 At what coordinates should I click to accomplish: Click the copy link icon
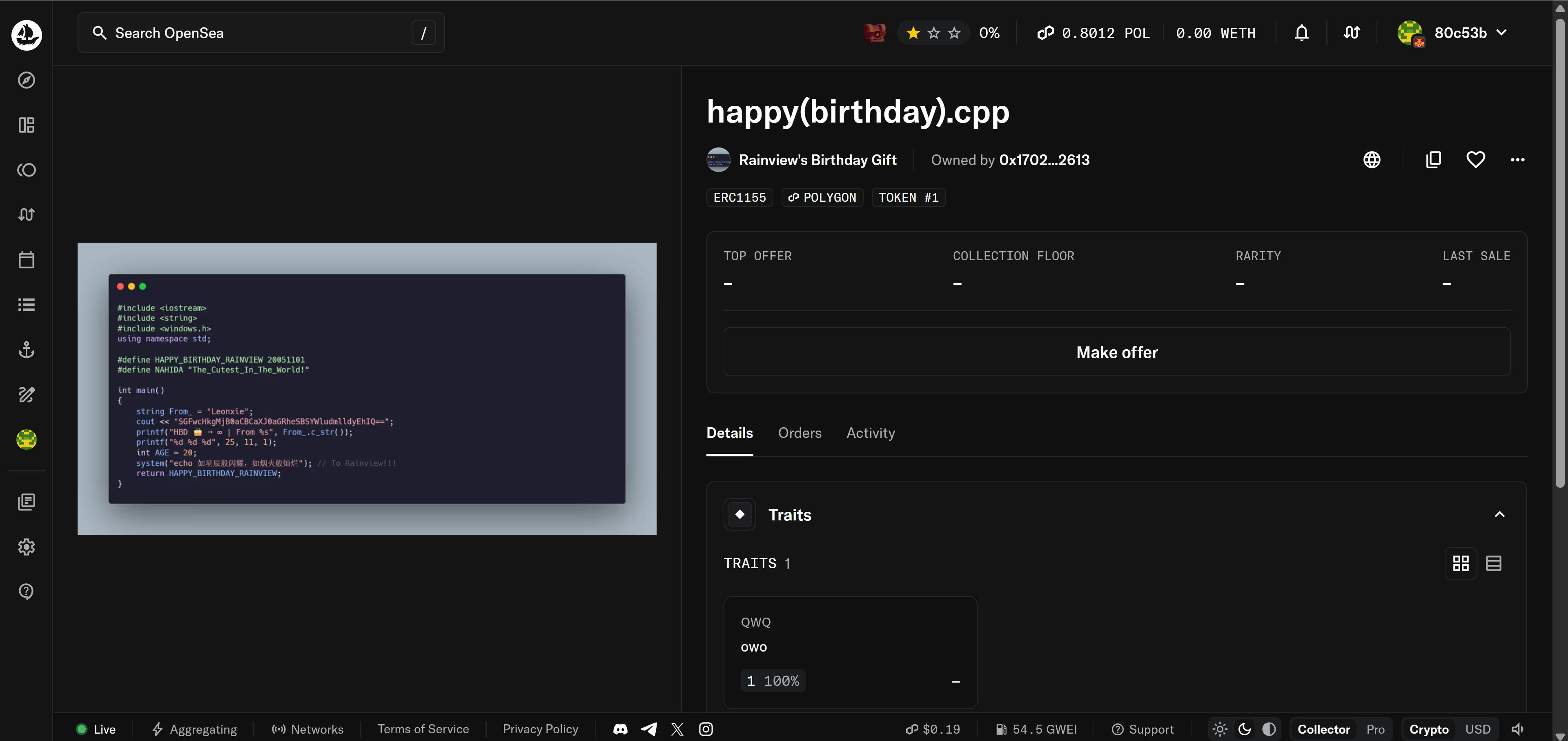pos(1433,160)
